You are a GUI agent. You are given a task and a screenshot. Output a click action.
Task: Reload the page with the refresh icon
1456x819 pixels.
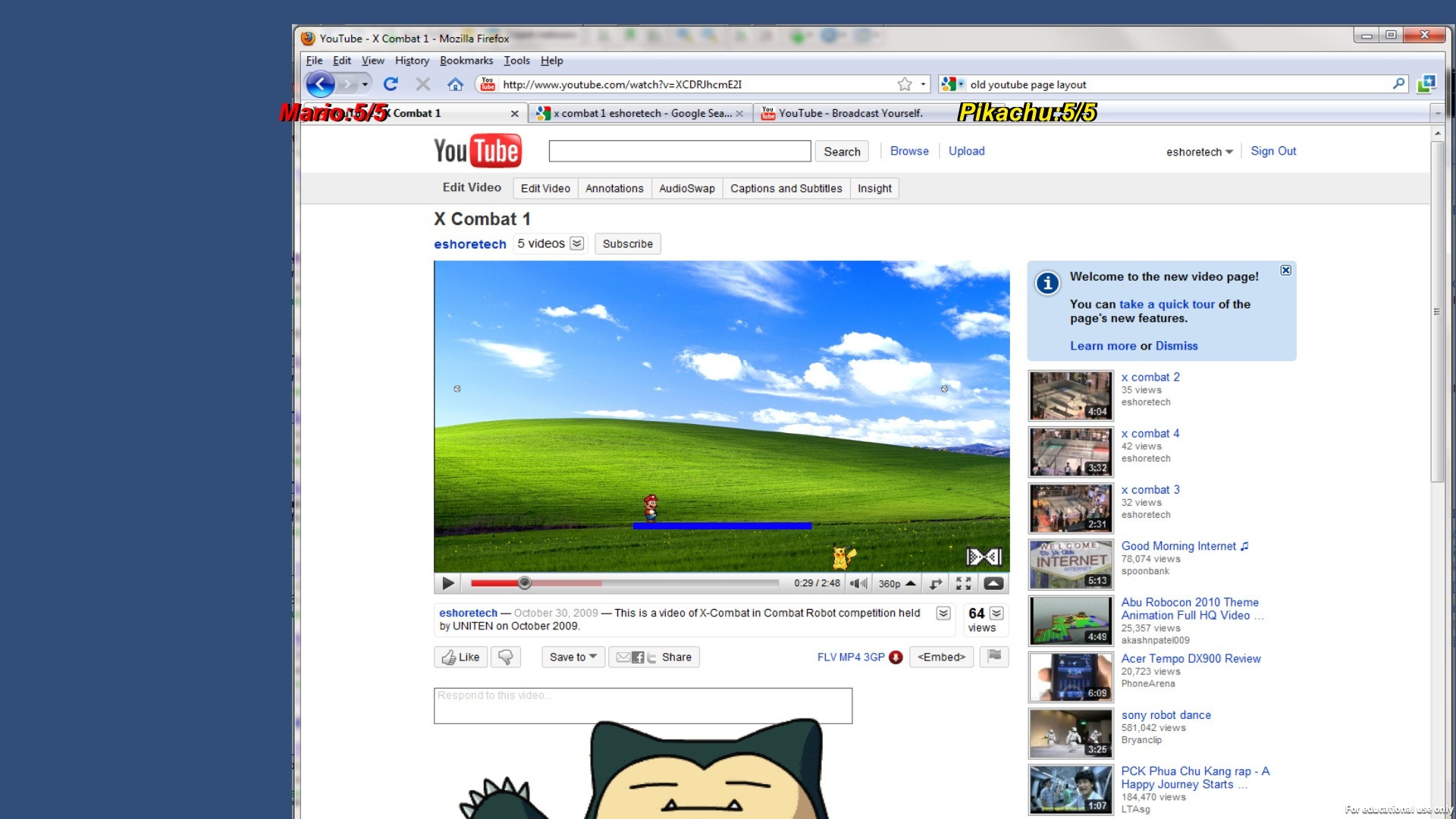pos(391,84)
